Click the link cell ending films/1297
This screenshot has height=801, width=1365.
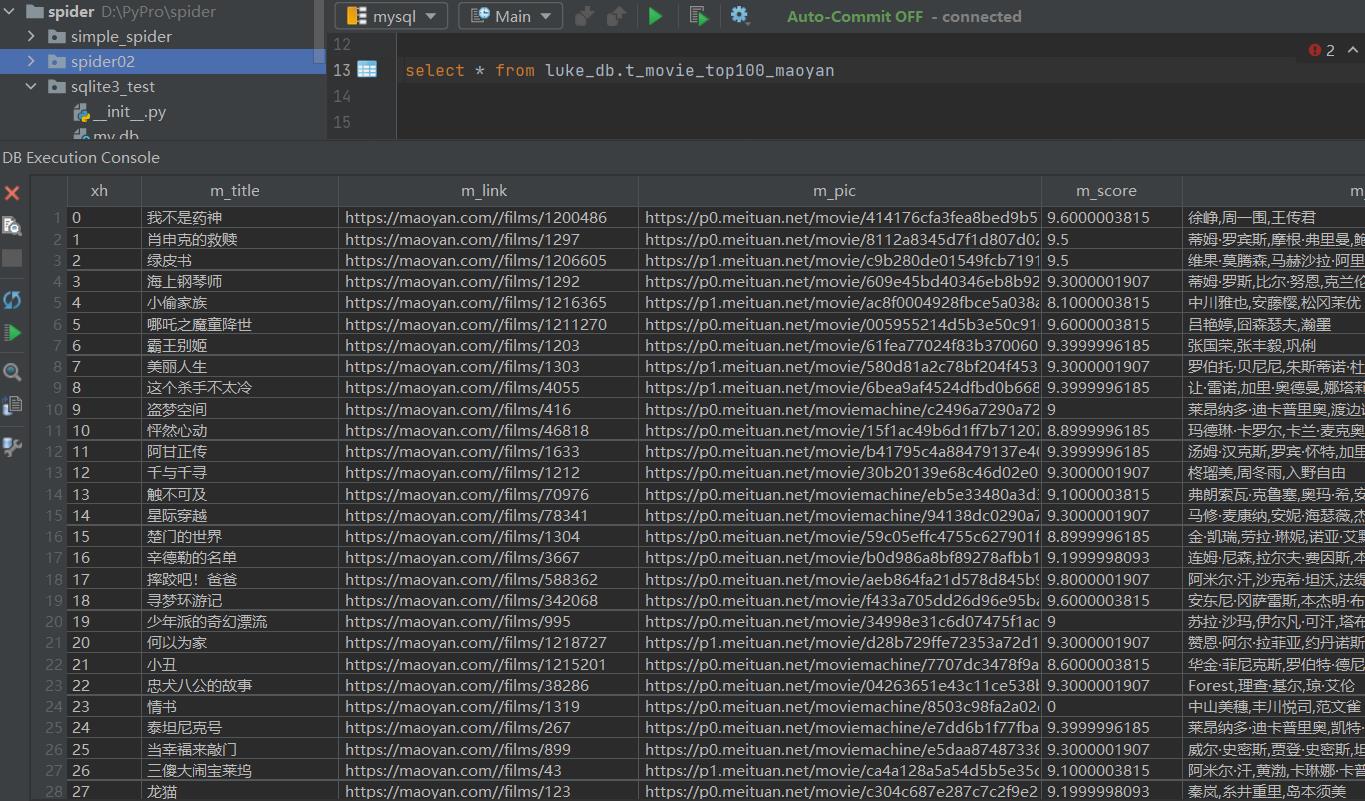488,239
